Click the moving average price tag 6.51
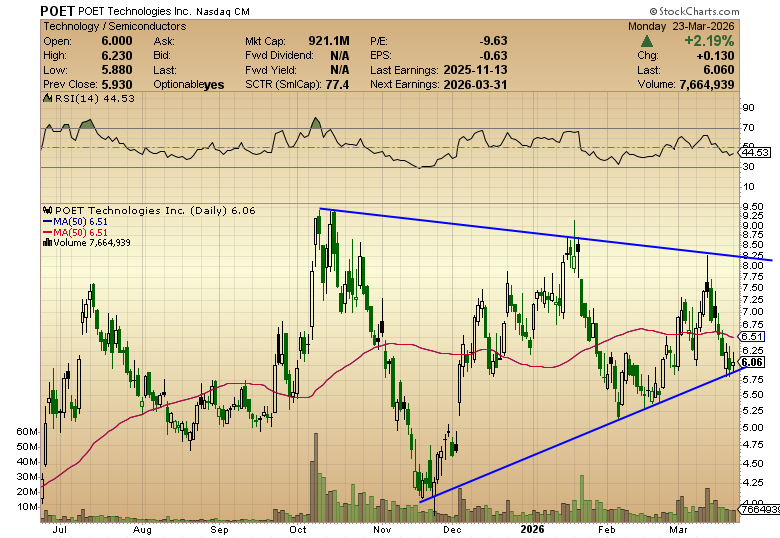 pos(752,337)
